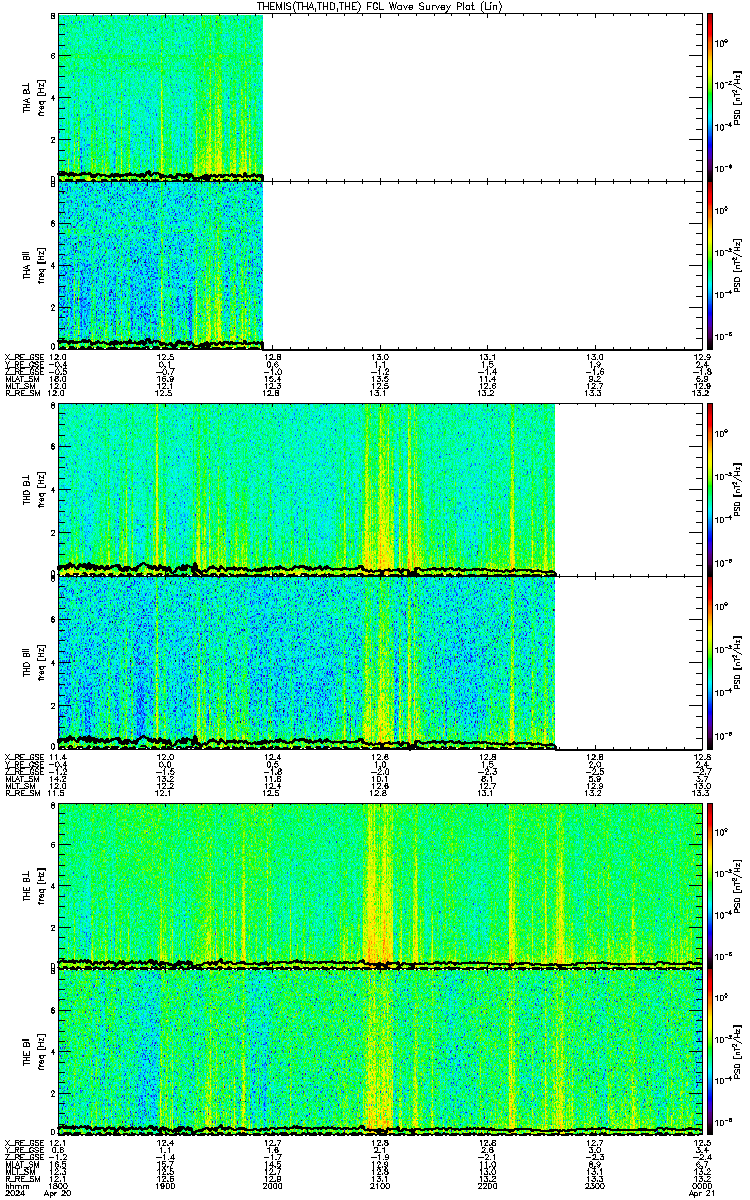Screen dimensions: 750x1200
Task: Click the THE B-perpendicular PSD color bar
Action: (x=709, y=885)
